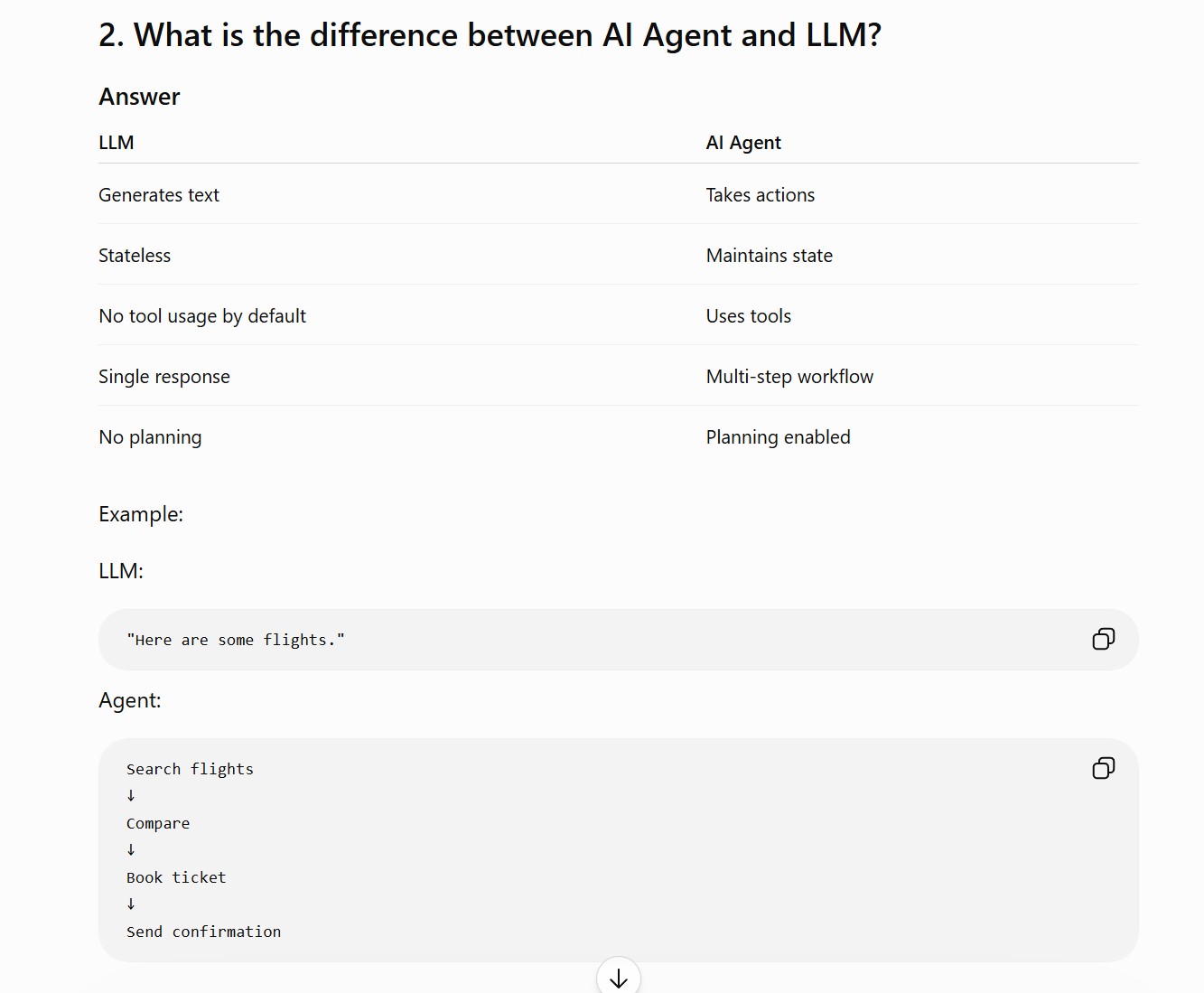Click the "Stateless" table cell
This screenshot has height=993, width=1204.
tap(135, 256)
